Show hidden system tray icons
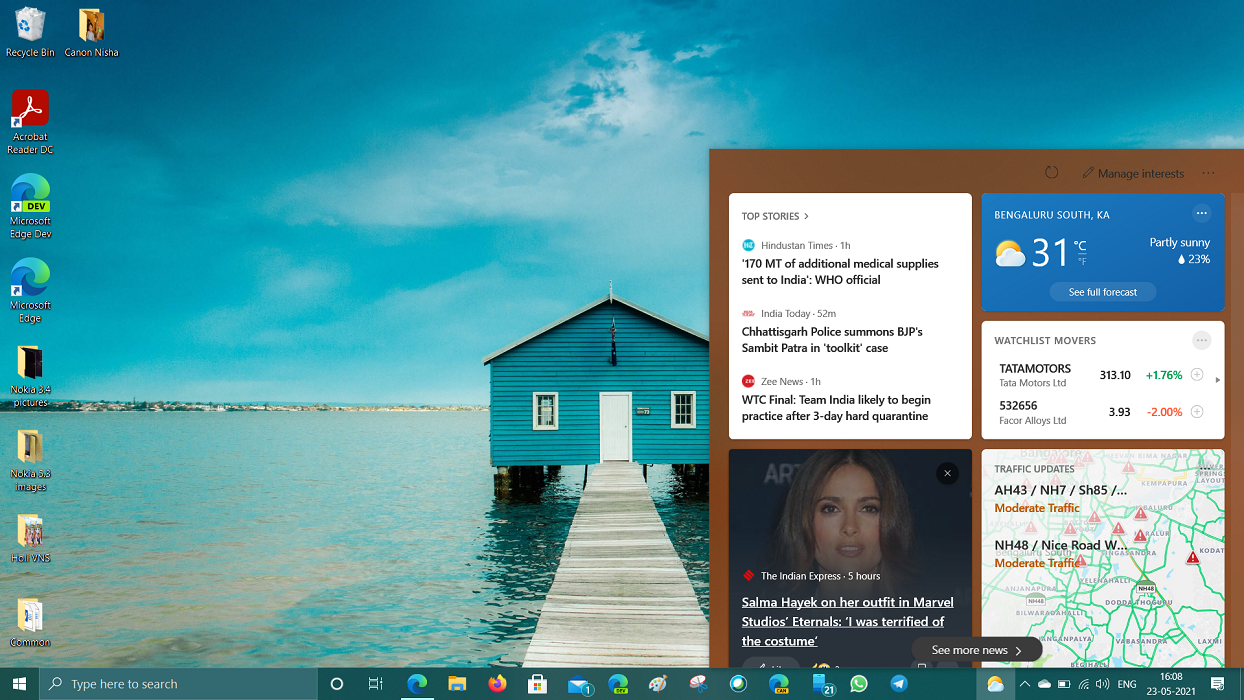Viewport: 1244px width, 700px height. coord(1023,684)
